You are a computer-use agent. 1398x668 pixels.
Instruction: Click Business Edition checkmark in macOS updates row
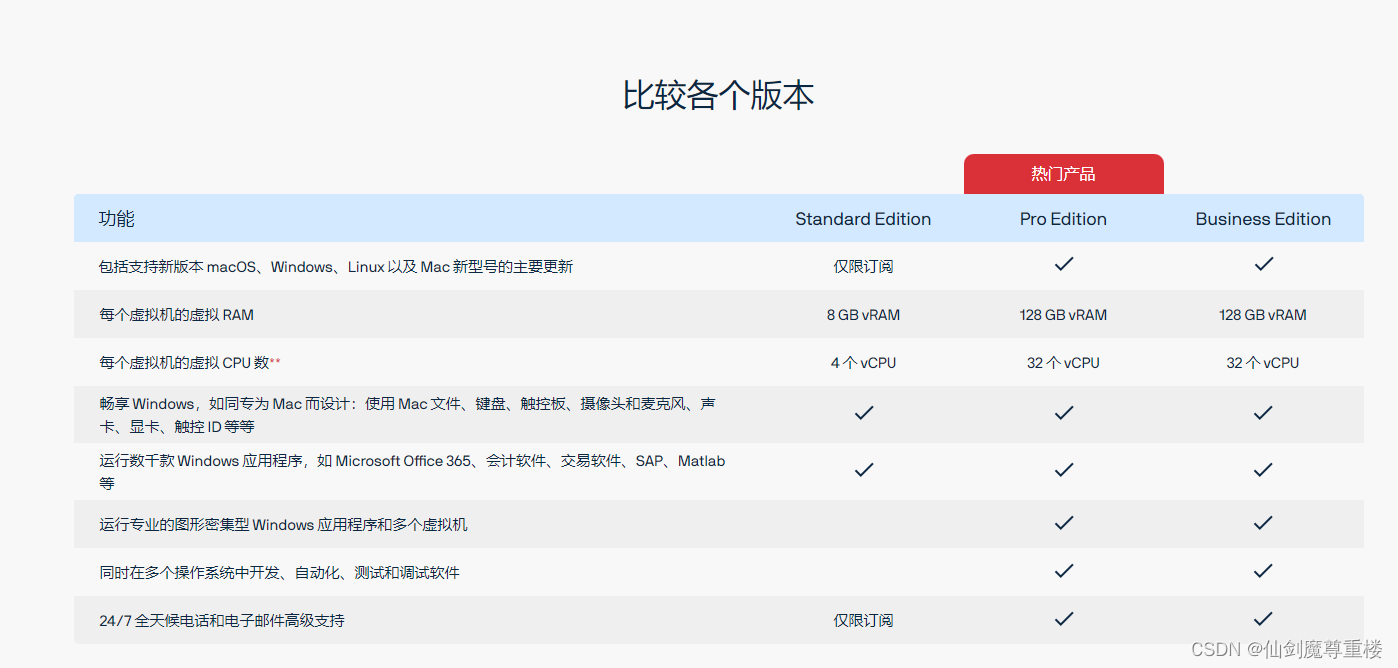click(x=1263, y=264)
